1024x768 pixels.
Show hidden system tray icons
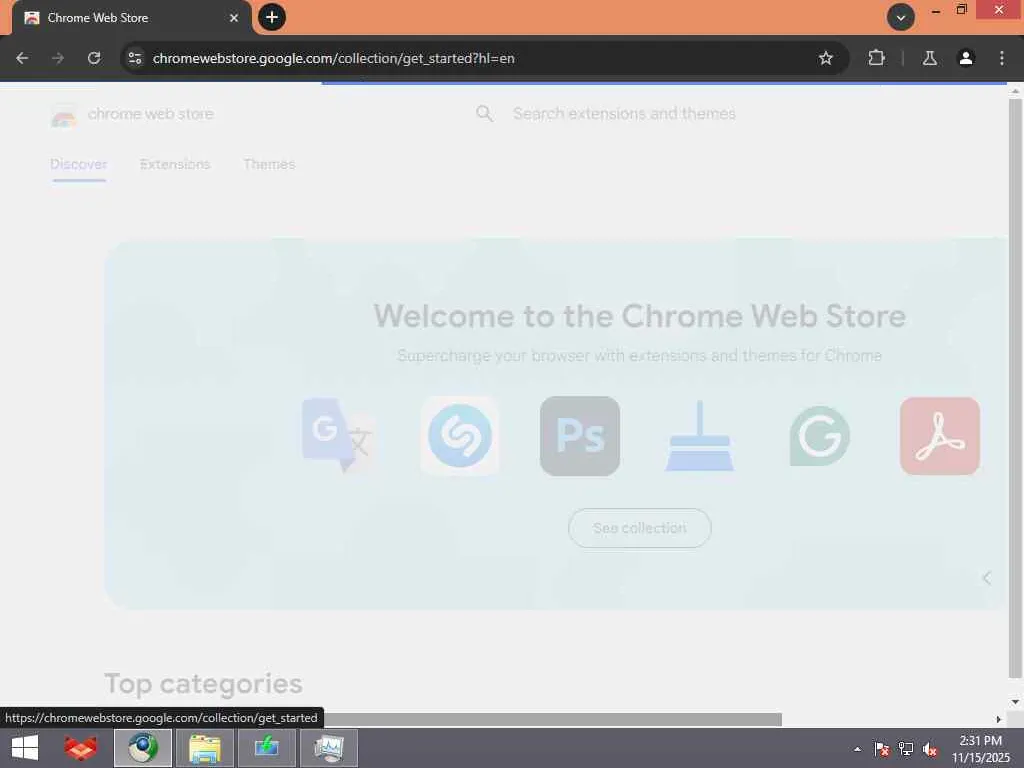tap(857, 749)
